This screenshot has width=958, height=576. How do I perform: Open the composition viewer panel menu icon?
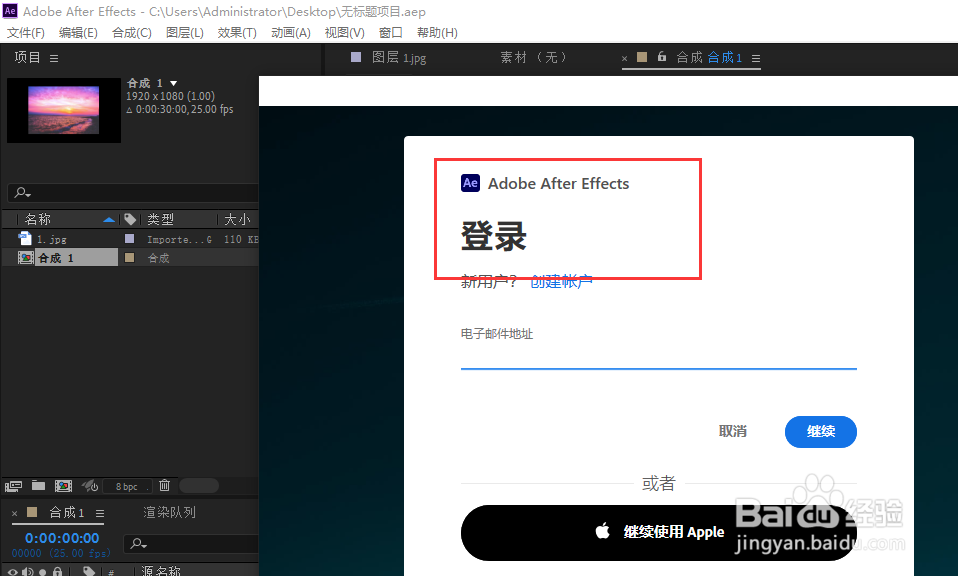(756, 59)
